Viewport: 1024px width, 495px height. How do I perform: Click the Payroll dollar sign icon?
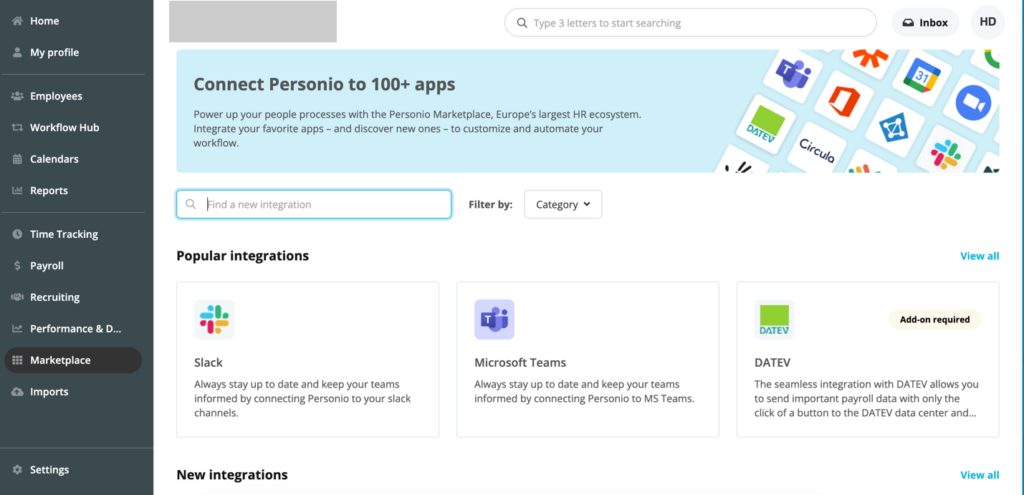click(x=18, y=266)
